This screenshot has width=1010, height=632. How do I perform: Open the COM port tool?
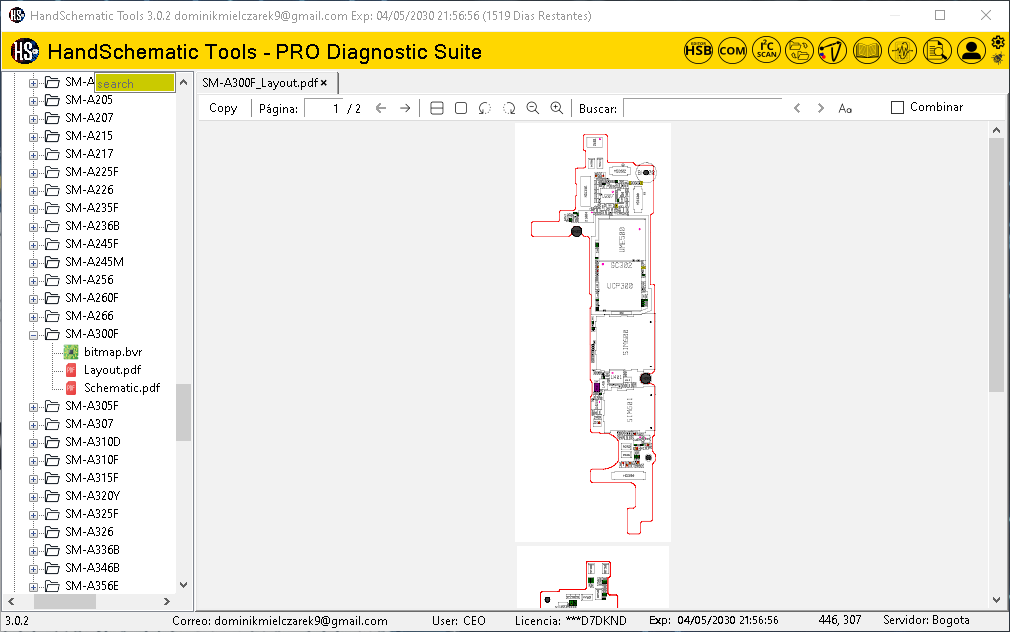[732, 50]
